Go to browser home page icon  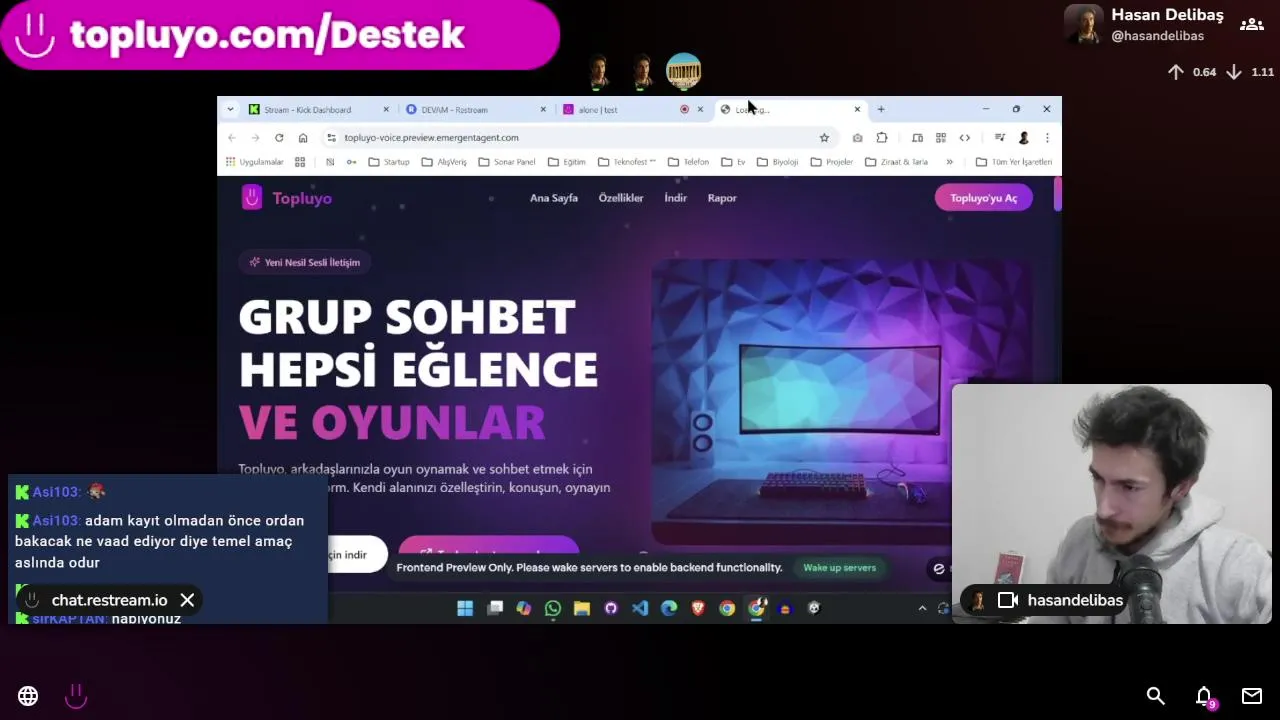pos(303,138)
